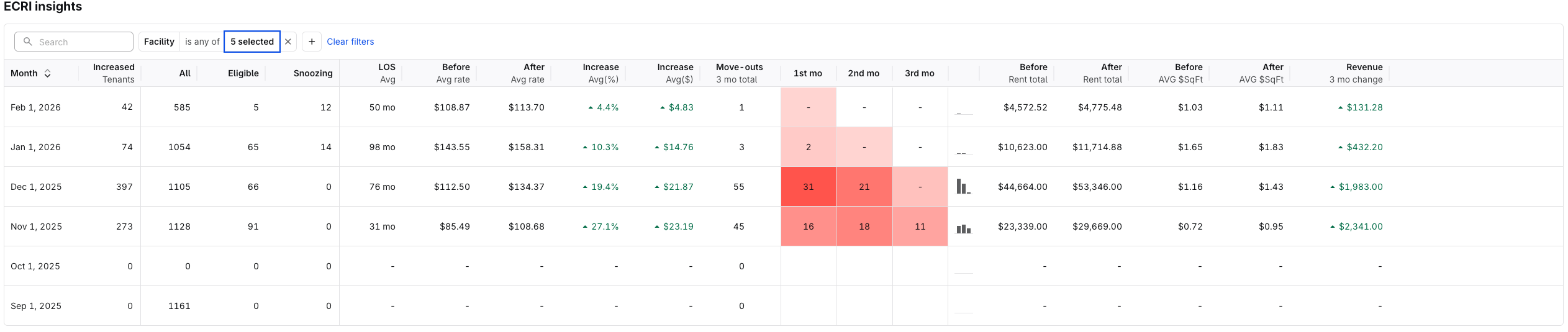Click the Clear filters link
Image resolution: width=1568 pixels, height=332 pixels.
coord(350,42)
